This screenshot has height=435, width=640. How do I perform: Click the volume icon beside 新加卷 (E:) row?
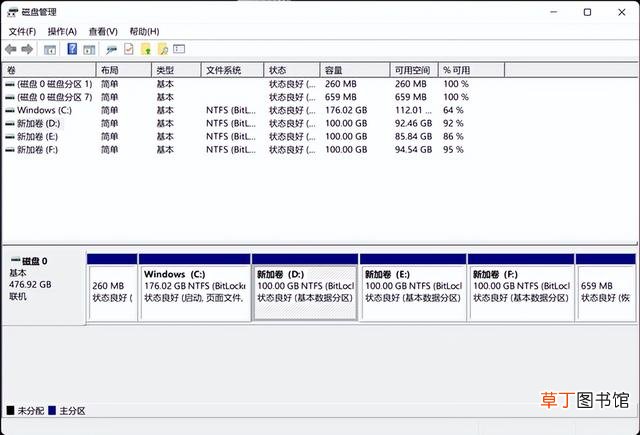(x=10, y=136)
